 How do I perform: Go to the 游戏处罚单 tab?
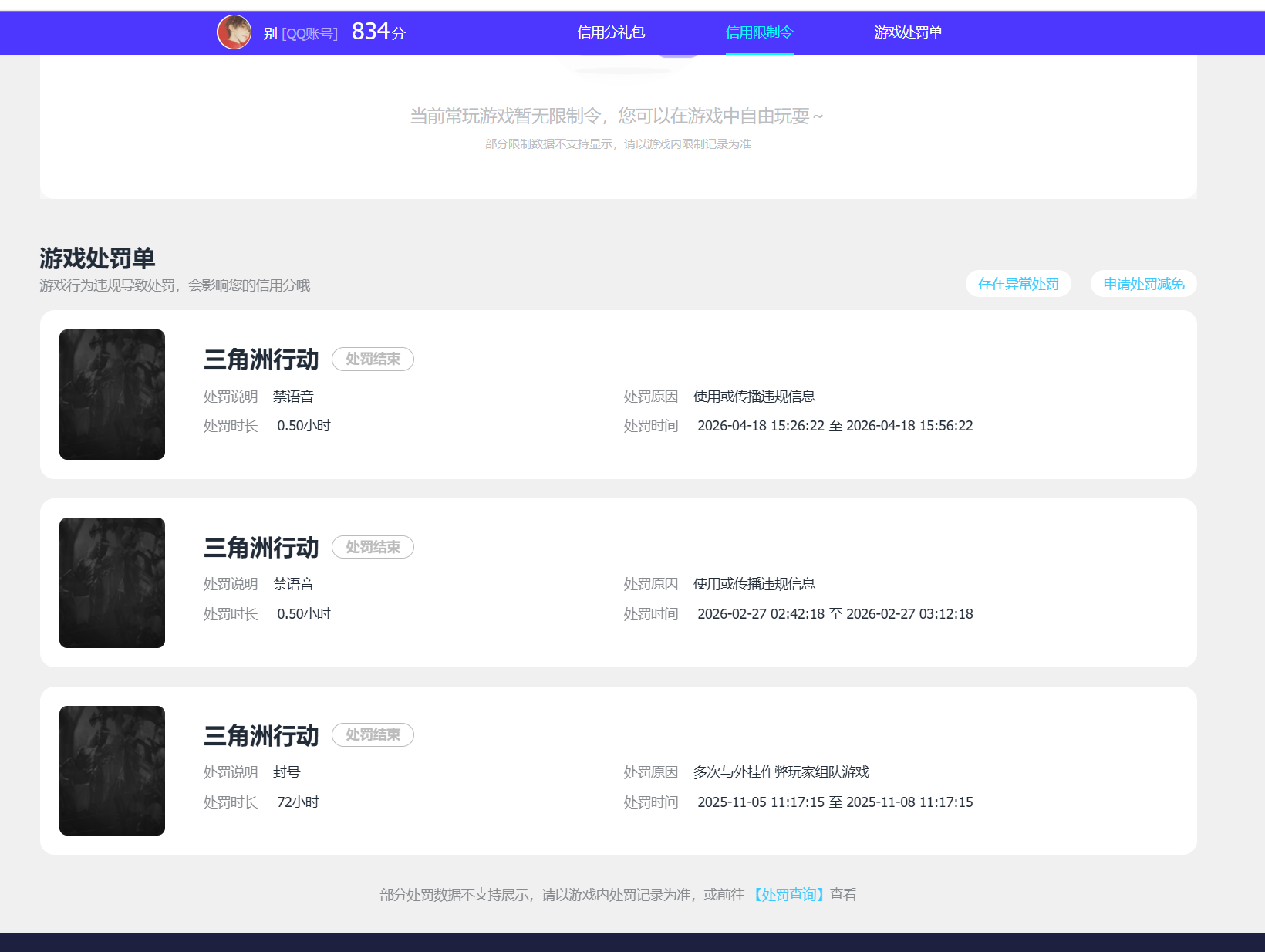pos(908,32)
